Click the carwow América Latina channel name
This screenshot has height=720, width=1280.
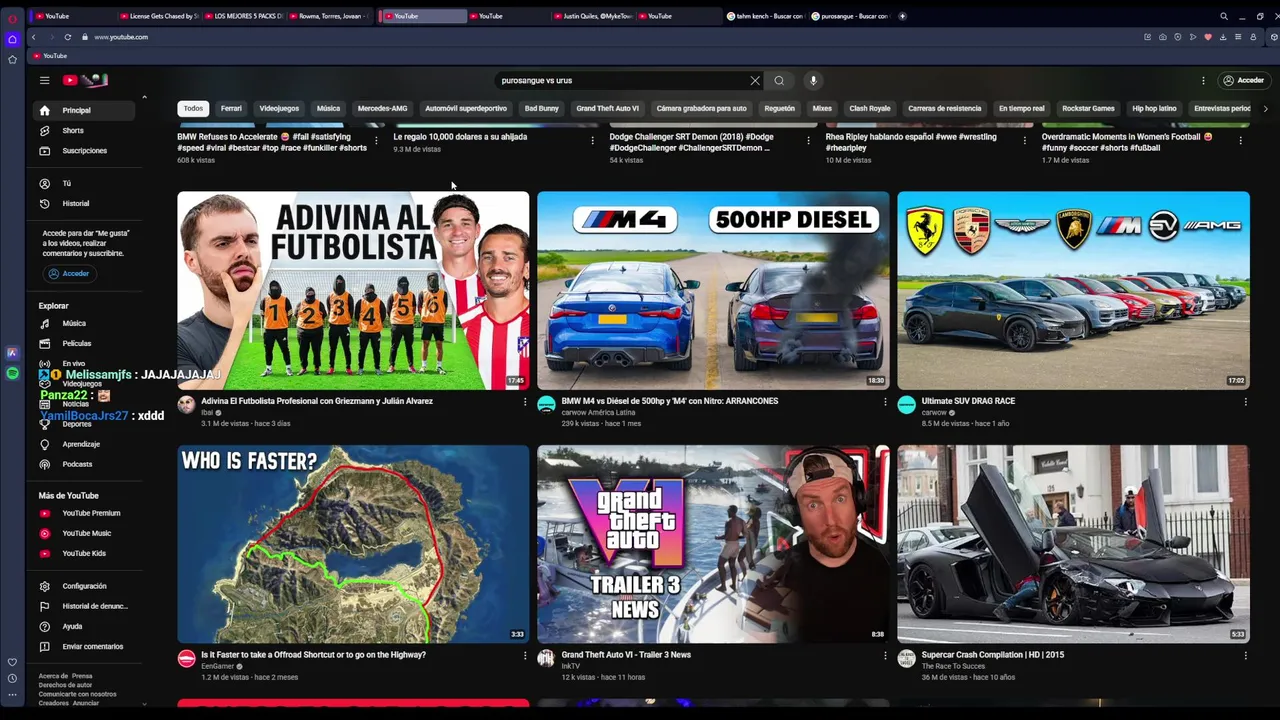(x=598, y=412)
